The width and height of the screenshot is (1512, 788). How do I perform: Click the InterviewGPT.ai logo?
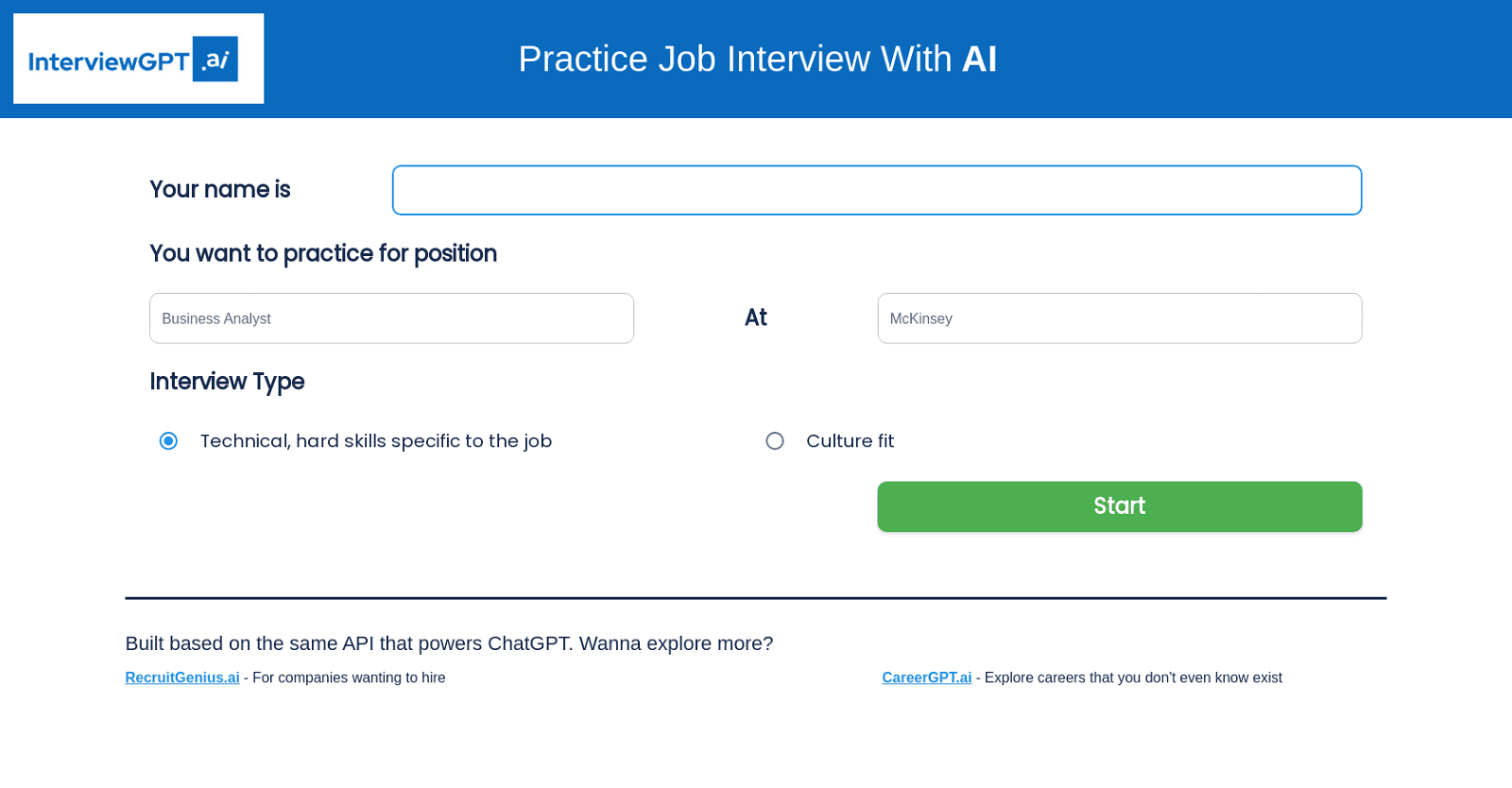tap(138, 59)
